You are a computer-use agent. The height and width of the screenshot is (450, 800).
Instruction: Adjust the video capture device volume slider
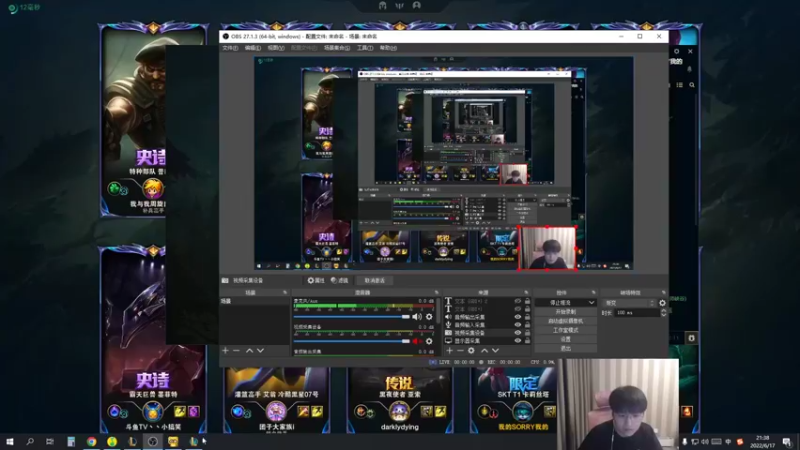pyautogui.click(x=352, y=341)
